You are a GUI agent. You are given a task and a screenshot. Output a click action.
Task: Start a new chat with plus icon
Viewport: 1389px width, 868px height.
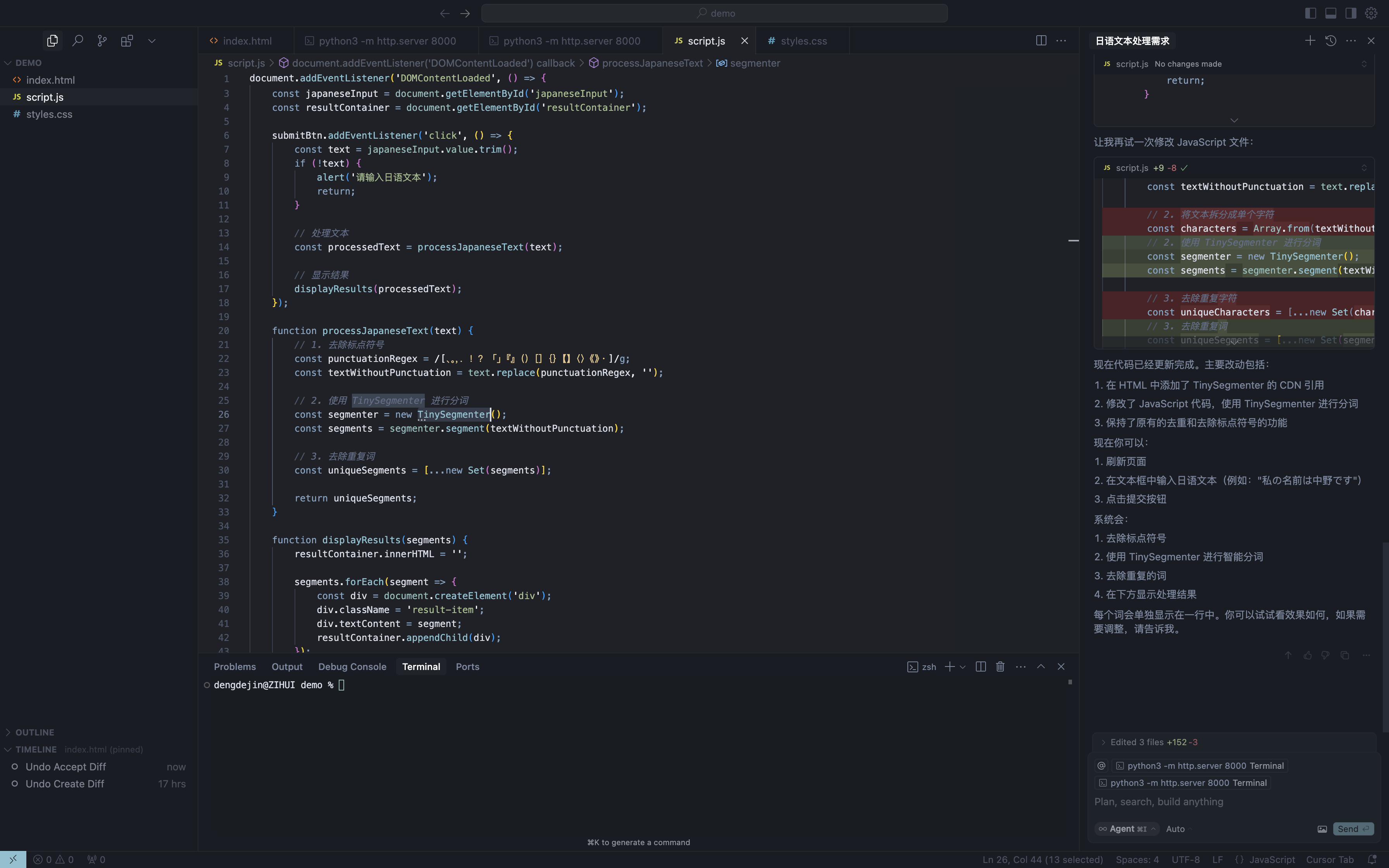coord(1310,41)
